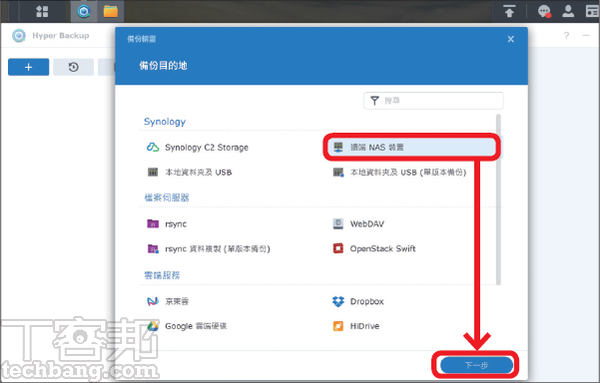Screen dimensions: 600x383
Task: Click the Hyper Backup app logo
Action: tap(19, 36)
